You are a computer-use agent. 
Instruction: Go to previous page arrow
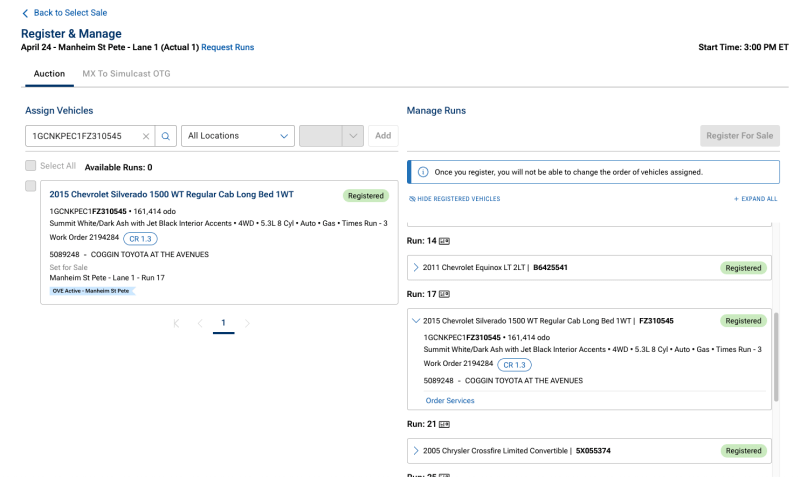coord(200,323)
